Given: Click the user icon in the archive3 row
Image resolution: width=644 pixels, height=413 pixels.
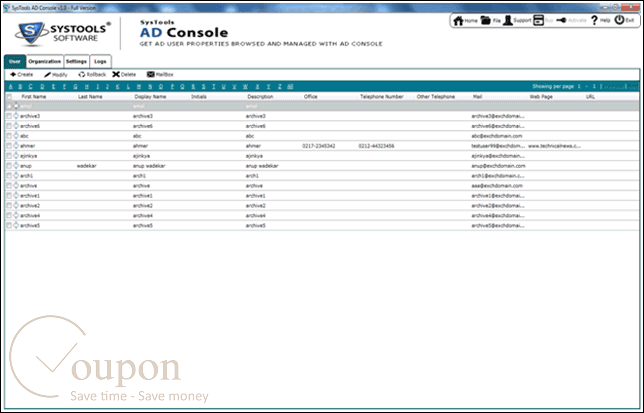Looking at the screenshot, I should [16, 116].
